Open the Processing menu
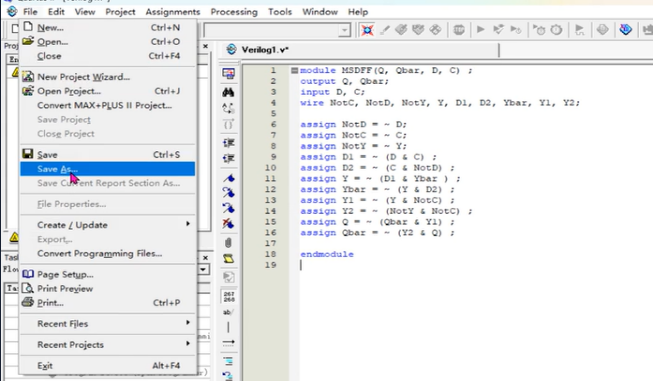 click(234, 12)
